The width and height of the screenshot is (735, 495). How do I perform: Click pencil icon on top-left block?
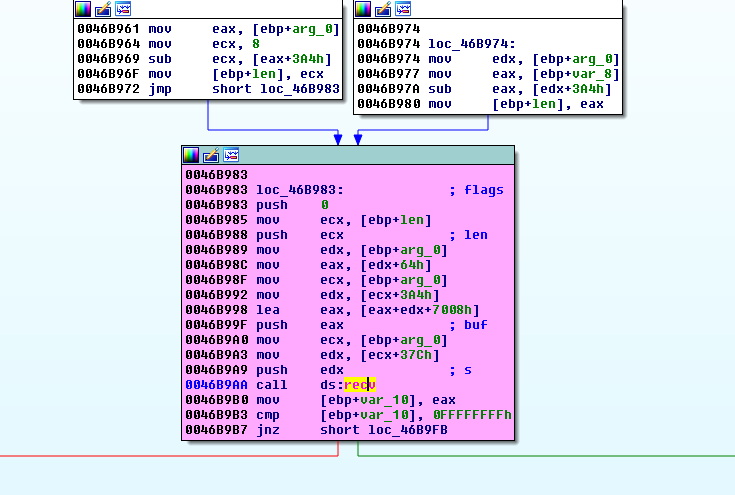click(103, 8)
